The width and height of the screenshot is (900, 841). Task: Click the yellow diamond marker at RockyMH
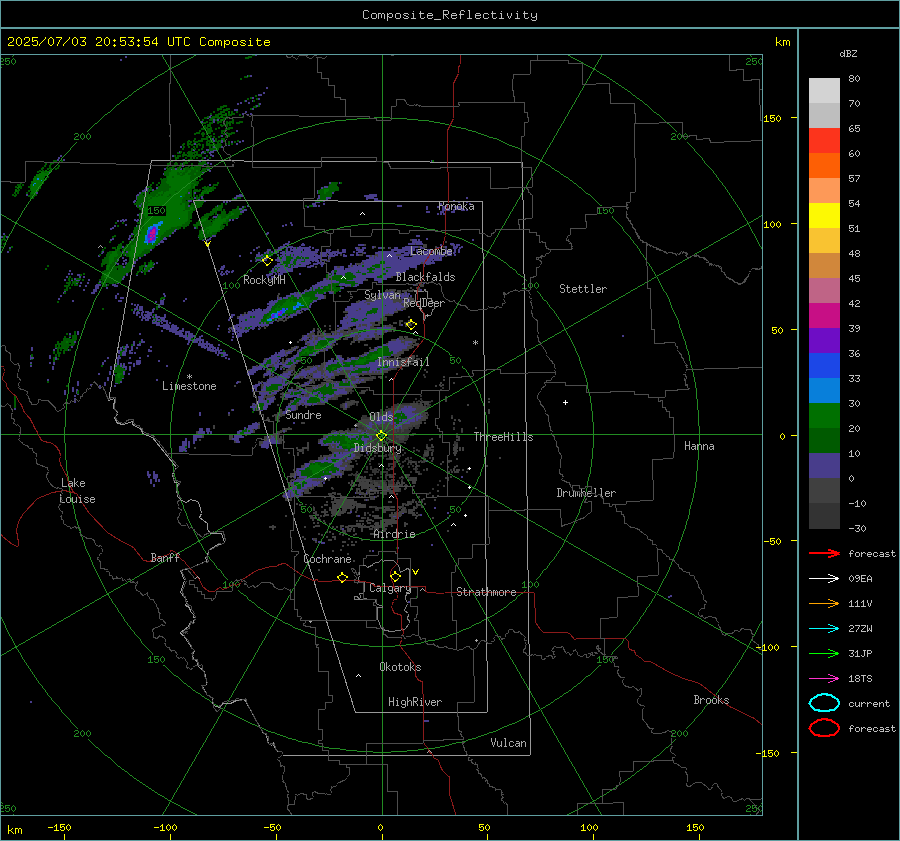tap(267, 261)
